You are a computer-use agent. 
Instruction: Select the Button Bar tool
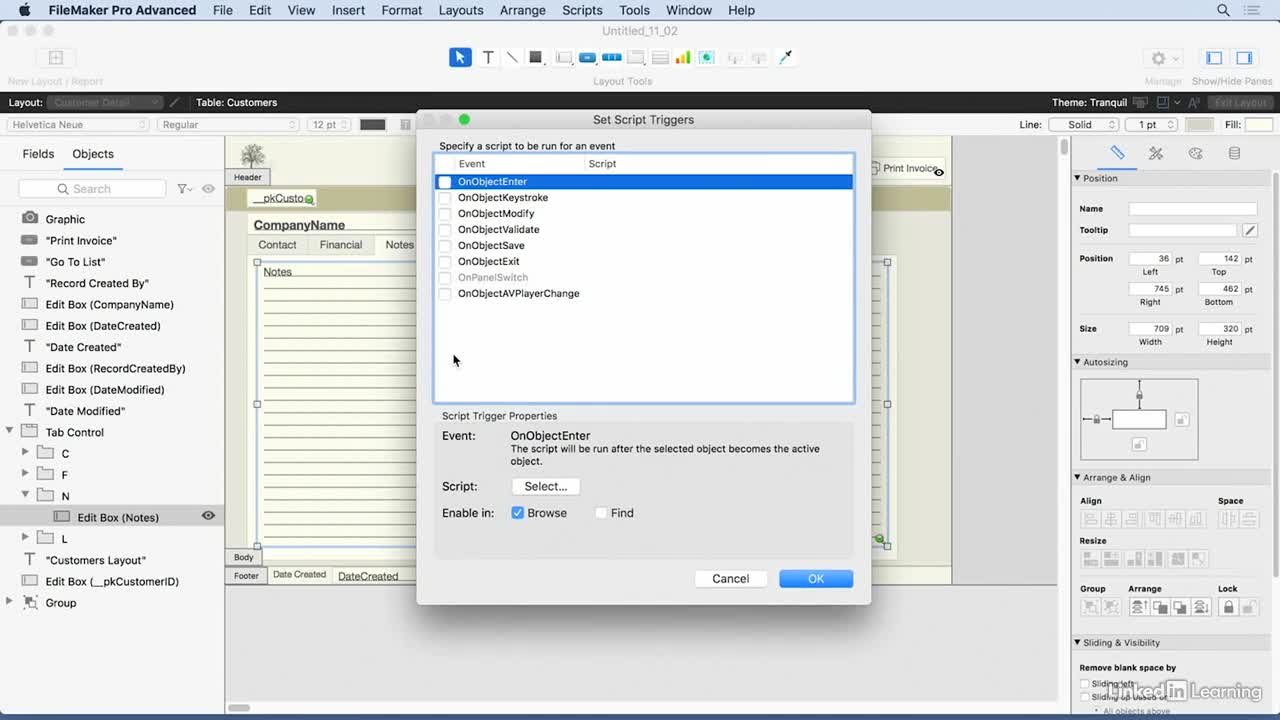coord(612,58)
